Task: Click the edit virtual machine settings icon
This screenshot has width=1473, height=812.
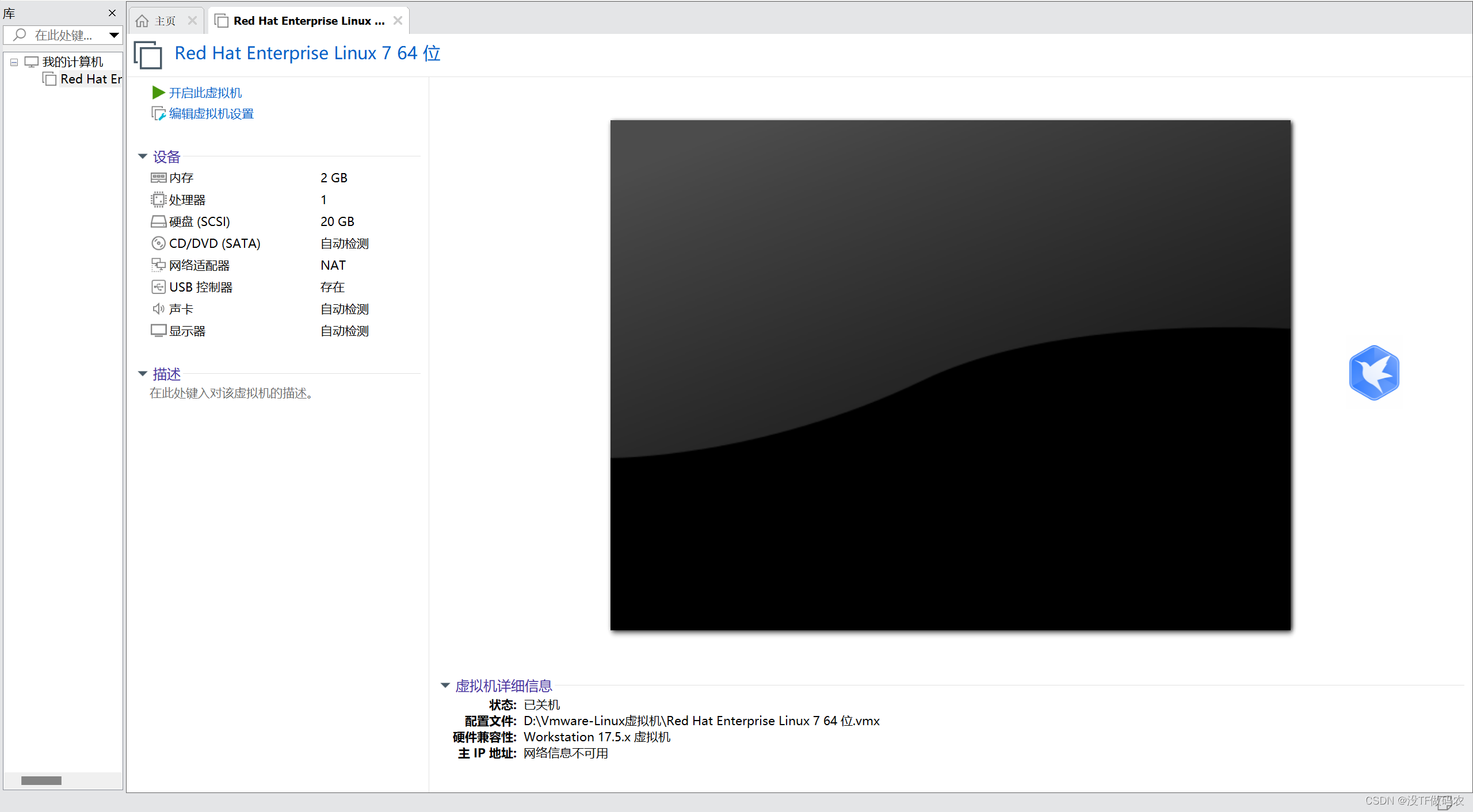Action: pos(158,114)
